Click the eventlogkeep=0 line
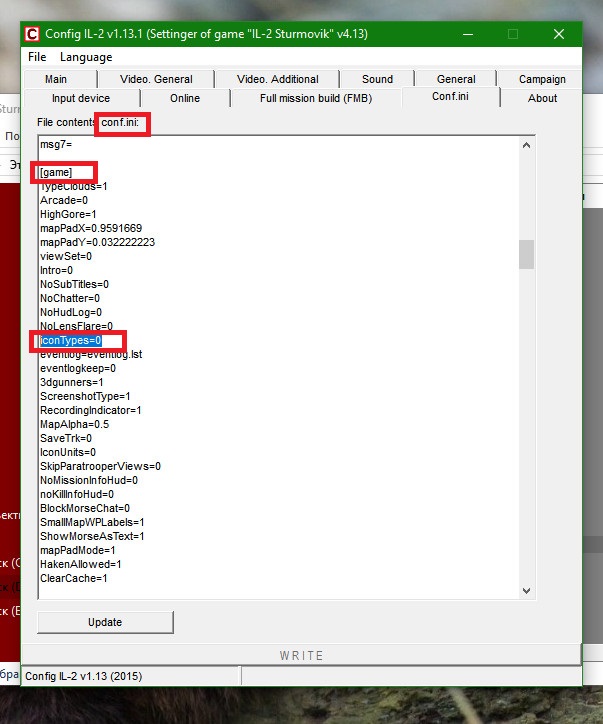This screenshot has width=603, height=724. [x=78, y=368]
